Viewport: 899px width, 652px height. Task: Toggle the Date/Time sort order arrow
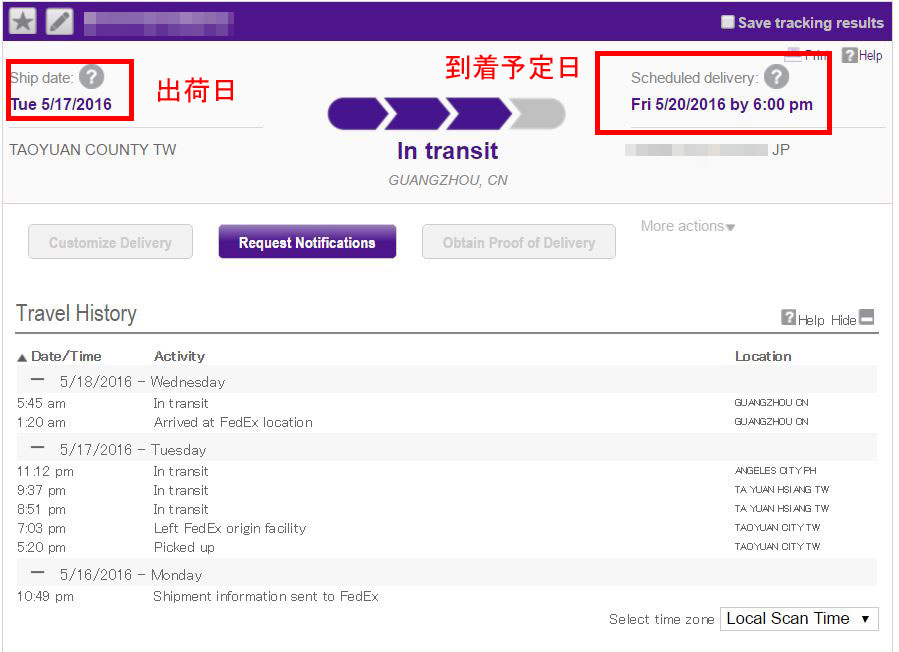(x=22, y=356)
